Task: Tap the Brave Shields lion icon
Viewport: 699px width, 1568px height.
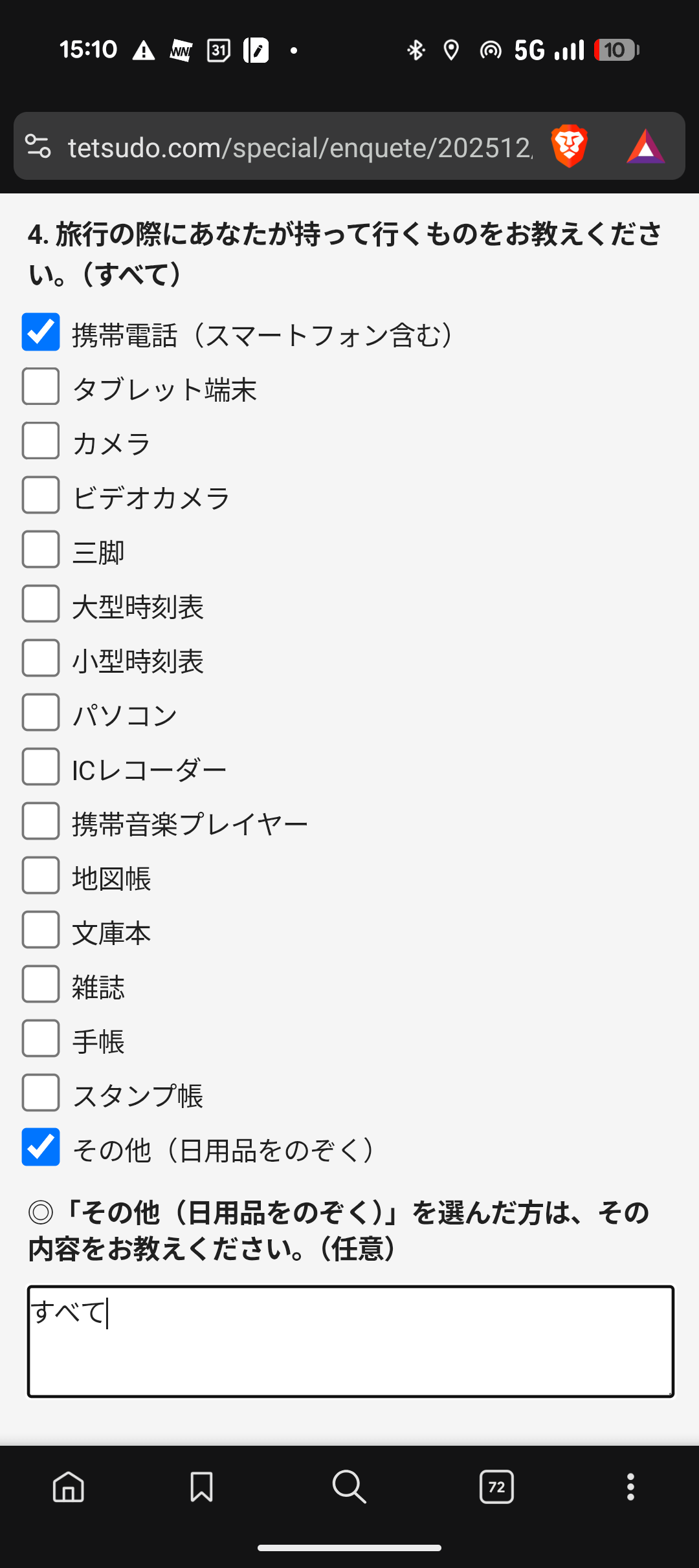Action: [569, 146]
